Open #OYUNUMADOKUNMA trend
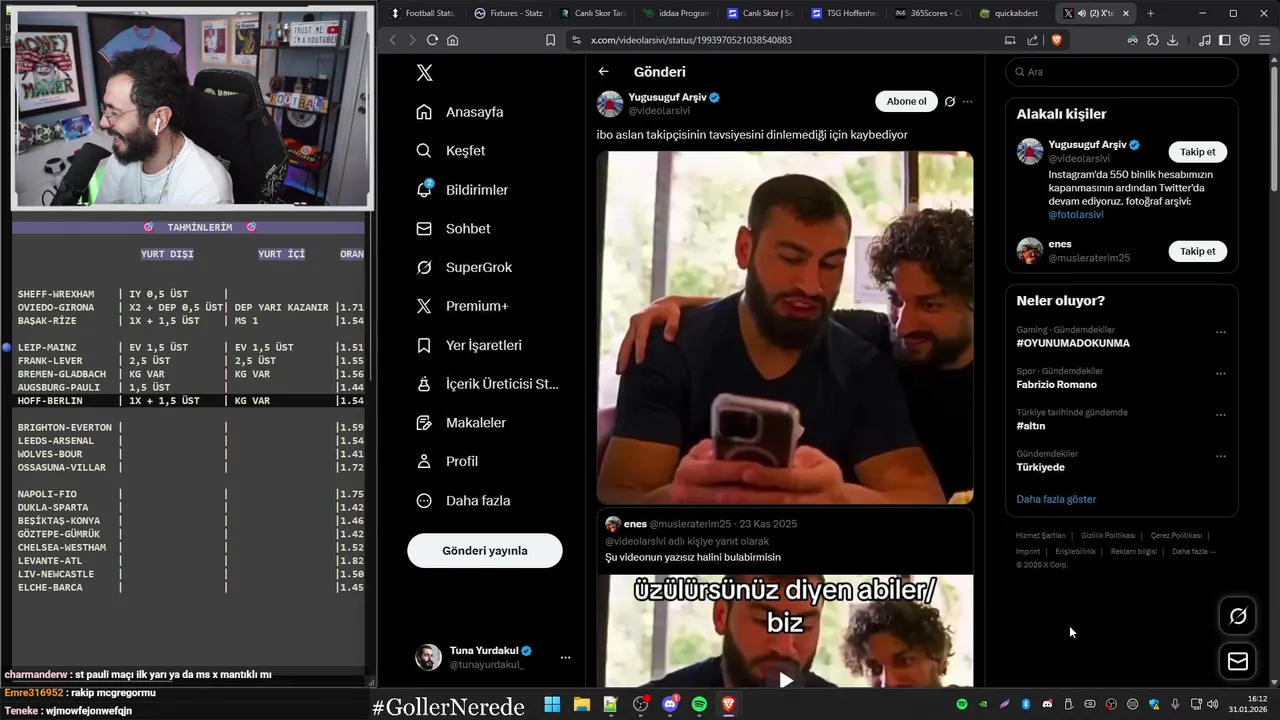 [x=1073, y=343]
